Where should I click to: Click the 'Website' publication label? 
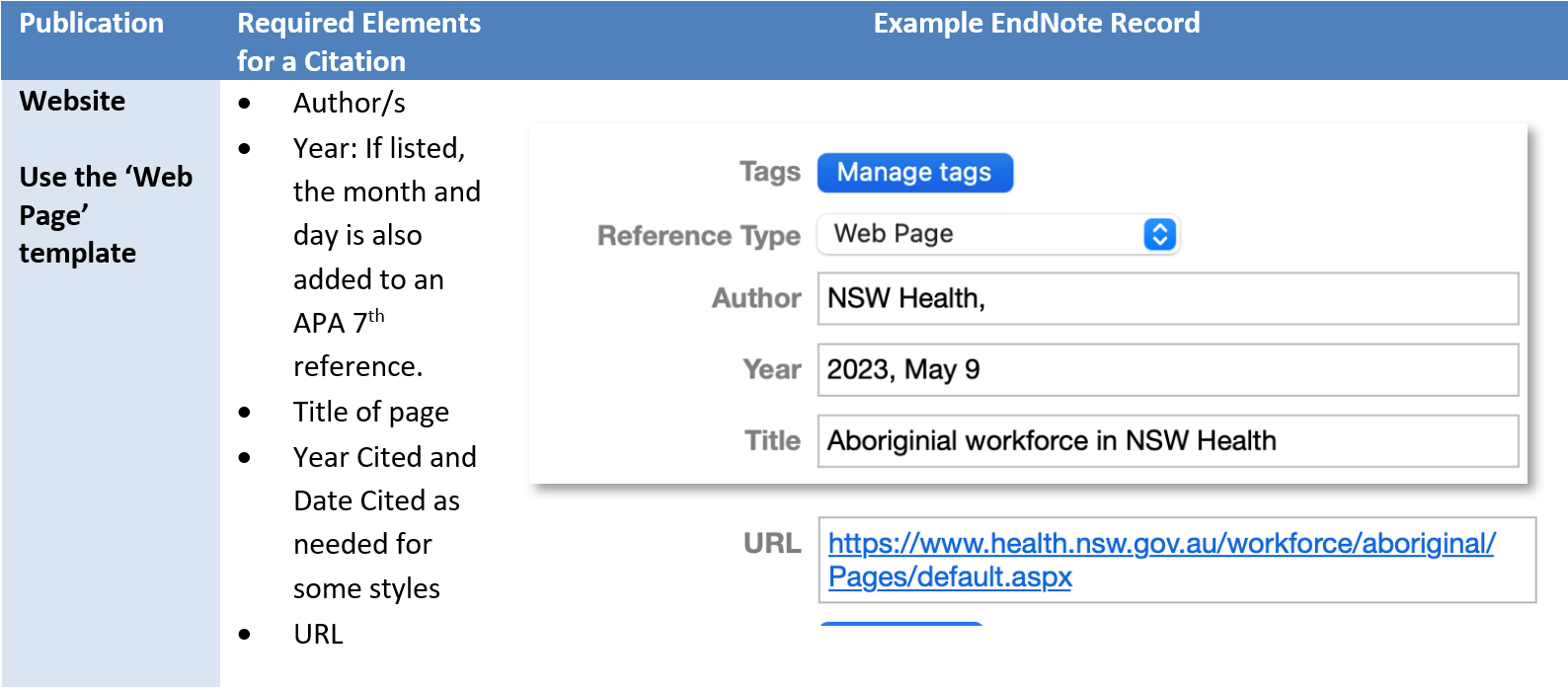pyautogui.click(x=72, y=101)
